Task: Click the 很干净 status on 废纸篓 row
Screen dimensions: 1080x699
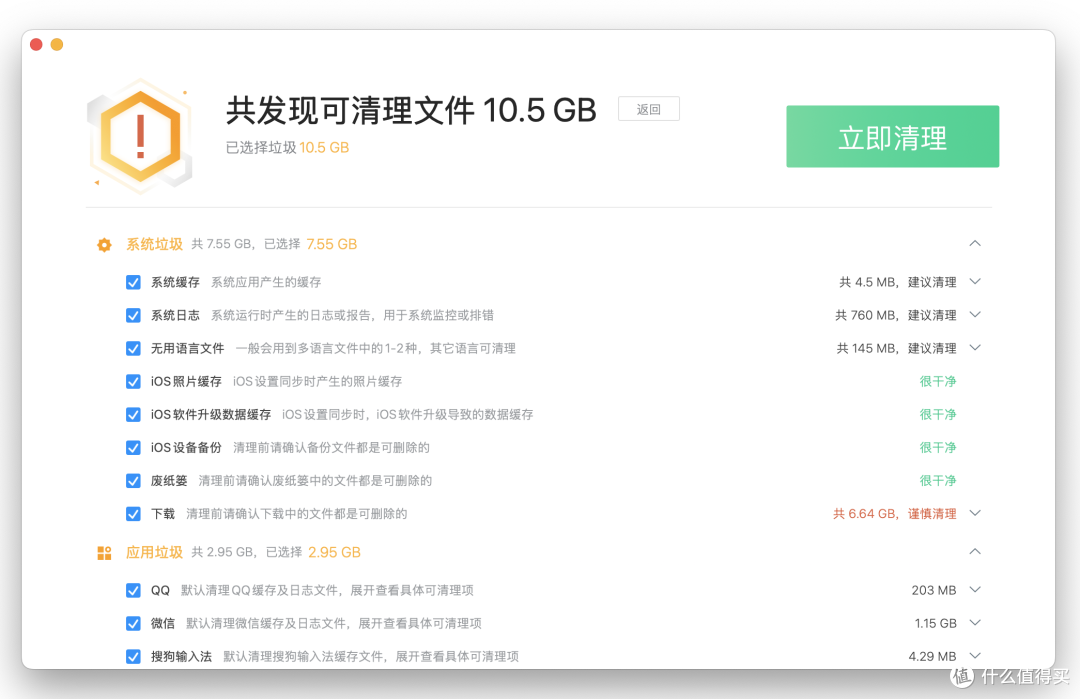Action: click(938, 481)
